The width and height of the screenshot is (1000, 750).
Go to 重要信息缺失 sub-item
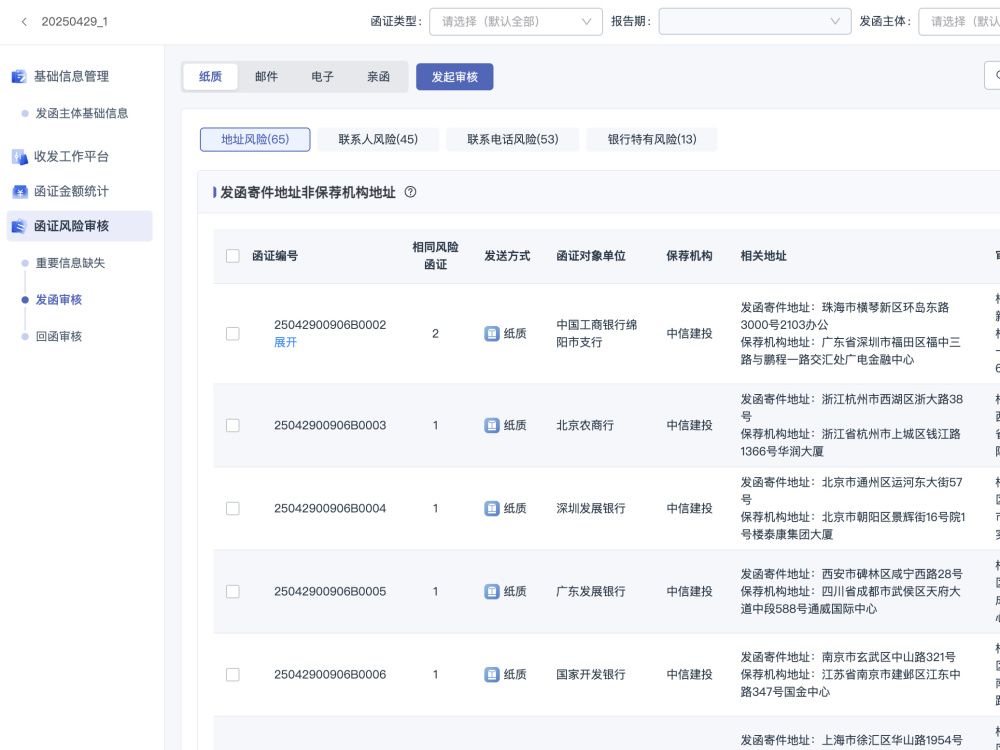(x=70, y=263)
